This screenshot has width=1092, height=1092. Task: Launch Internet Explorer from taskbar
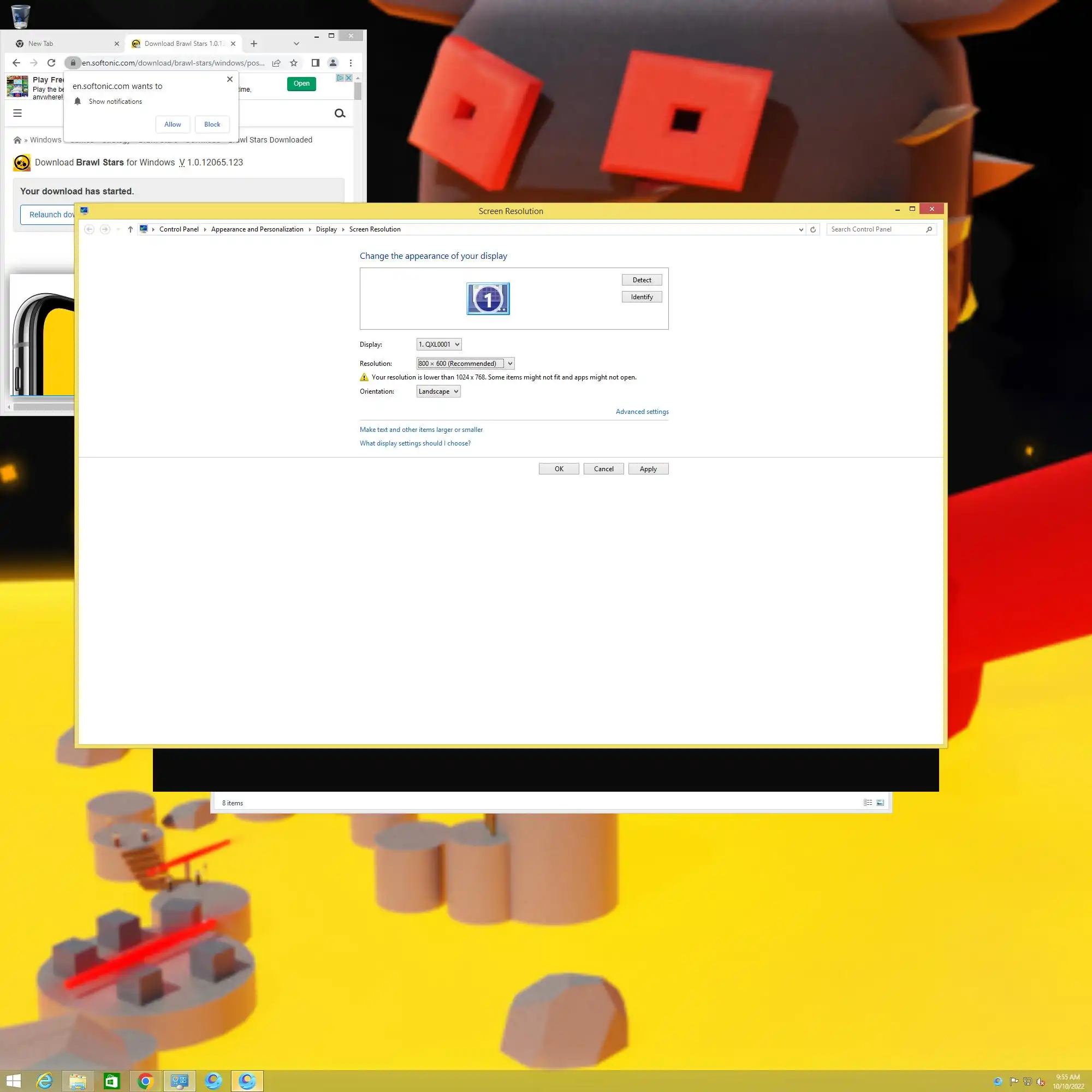pos(44,1081)
